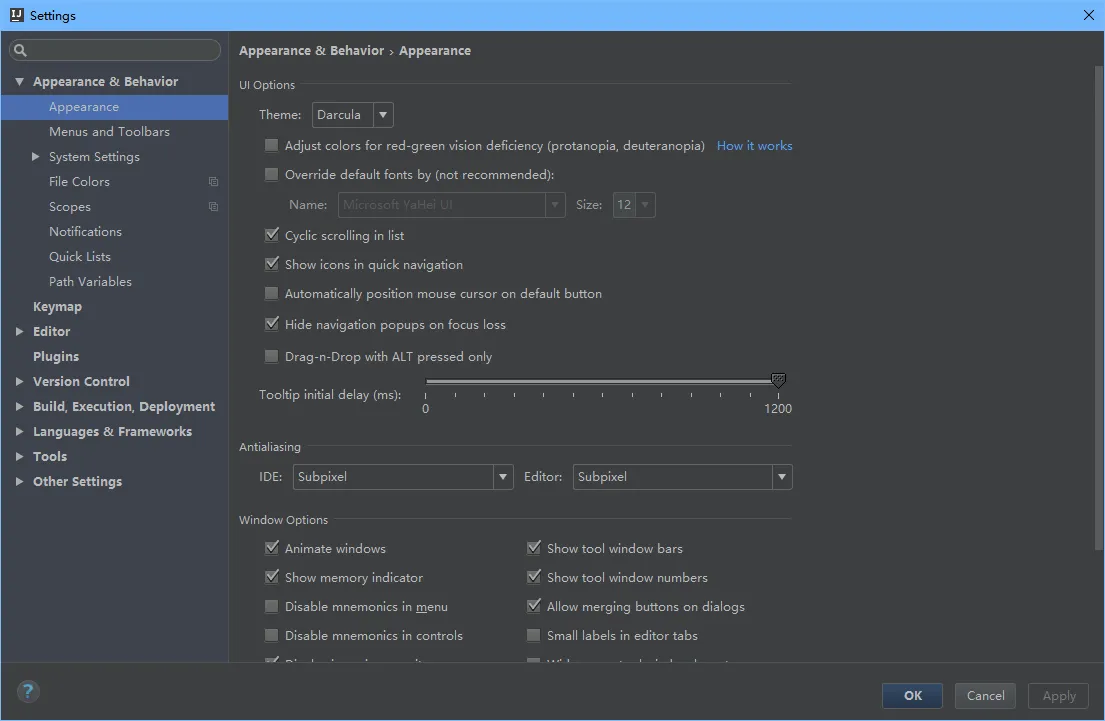Collapse the Appearance & Behavior section
The width and height of the screenshot is (1105, 721).
(x=19, y=82)
